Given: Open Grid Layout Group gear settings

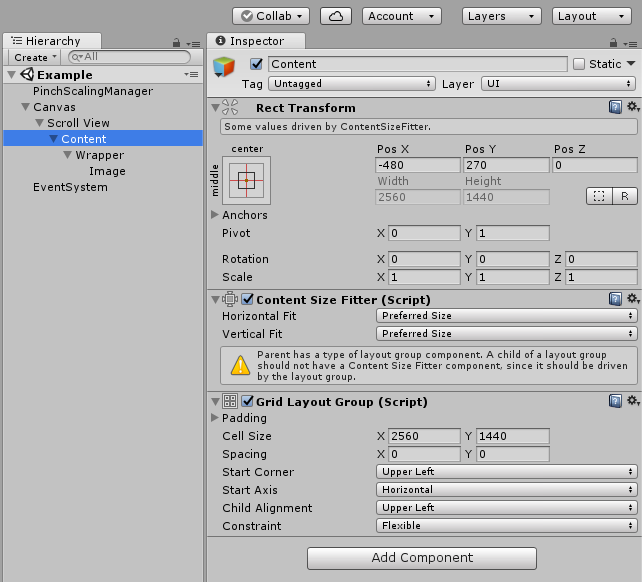Looking at the screenshot, I should pyautogui.click(x=633, y=401).
